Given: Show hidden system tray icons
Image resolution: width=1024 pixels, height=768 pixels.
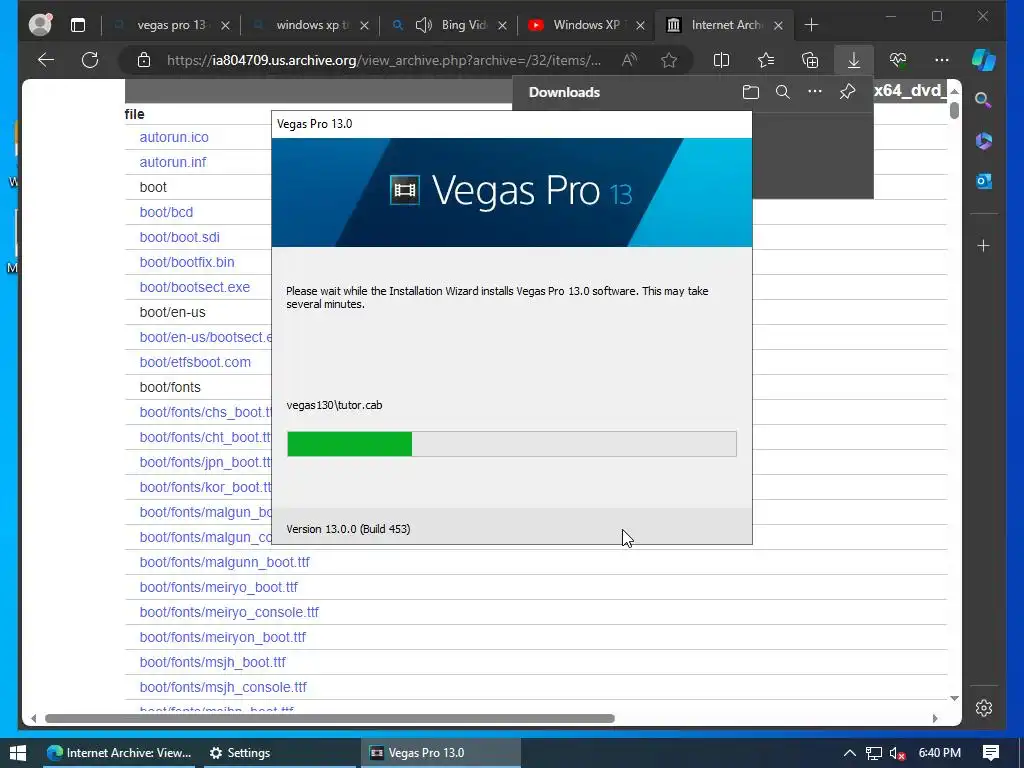Looking at the screenshot, I should click(849, 753).
